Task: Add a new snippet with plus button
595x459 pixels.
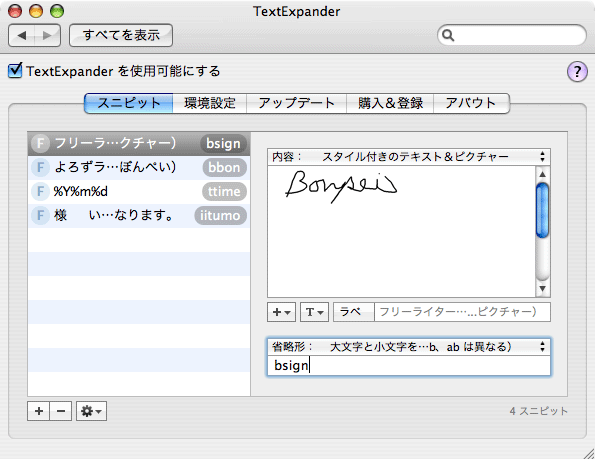Action: (38, 411)
